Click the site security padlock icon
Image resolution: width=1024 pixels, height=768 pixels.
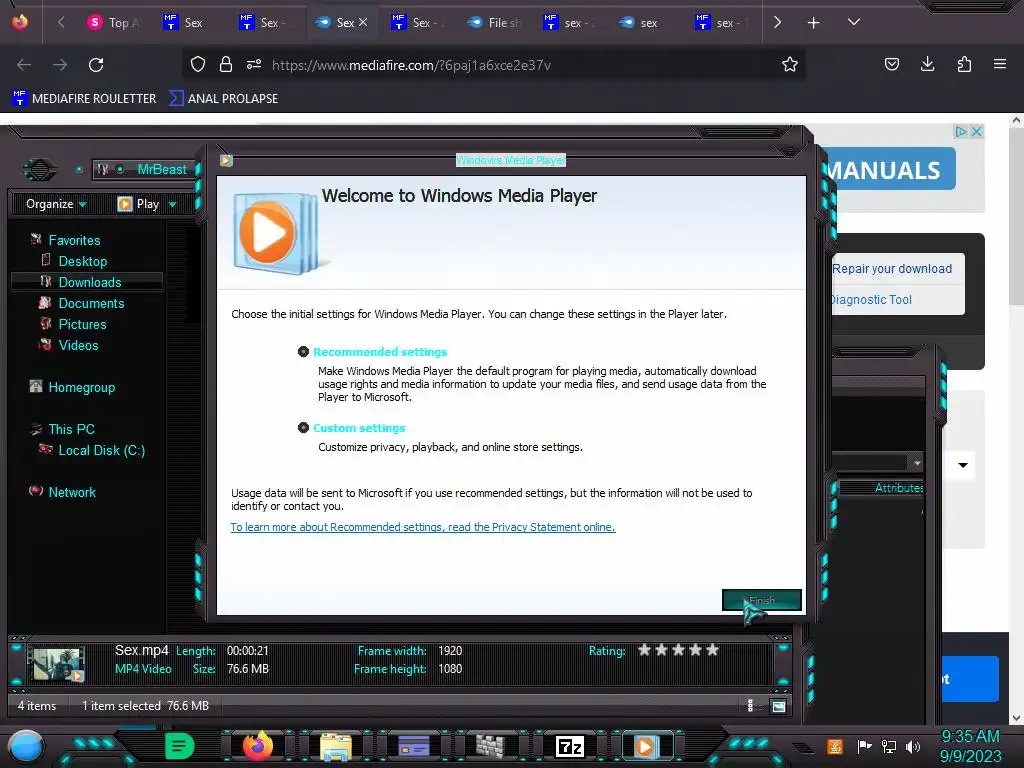point(226,64)
